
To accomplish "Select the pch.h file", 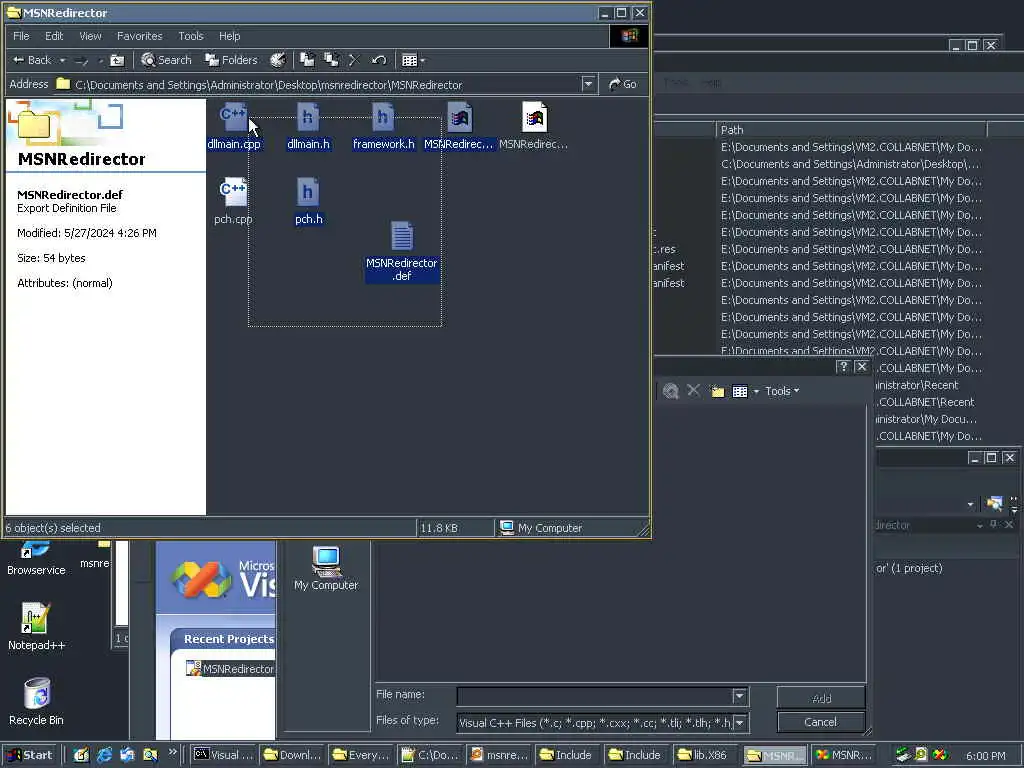I will (x=308, y=202).
